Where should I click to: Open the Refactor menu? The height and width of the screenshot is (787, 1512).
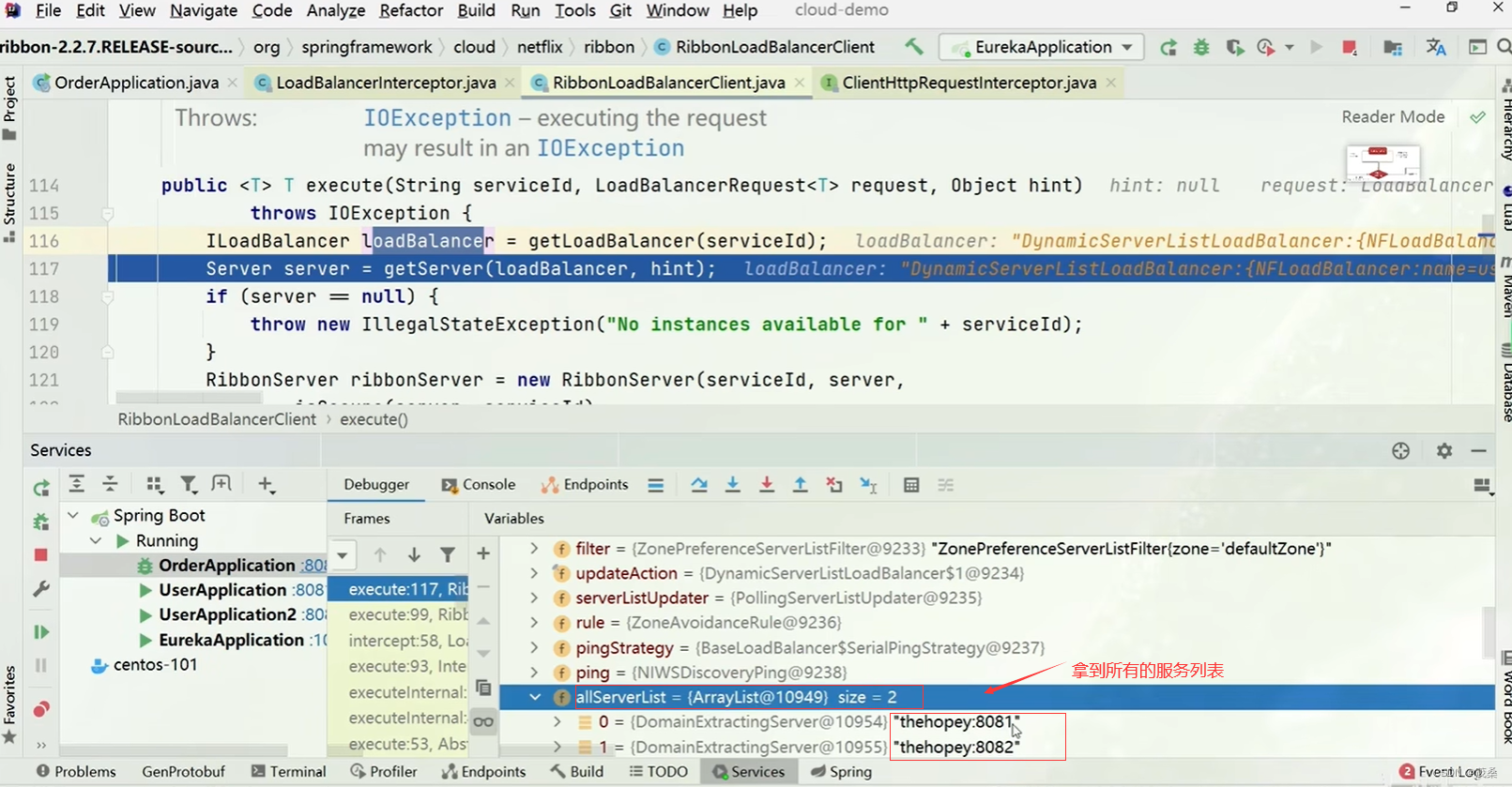pos(411,10)
